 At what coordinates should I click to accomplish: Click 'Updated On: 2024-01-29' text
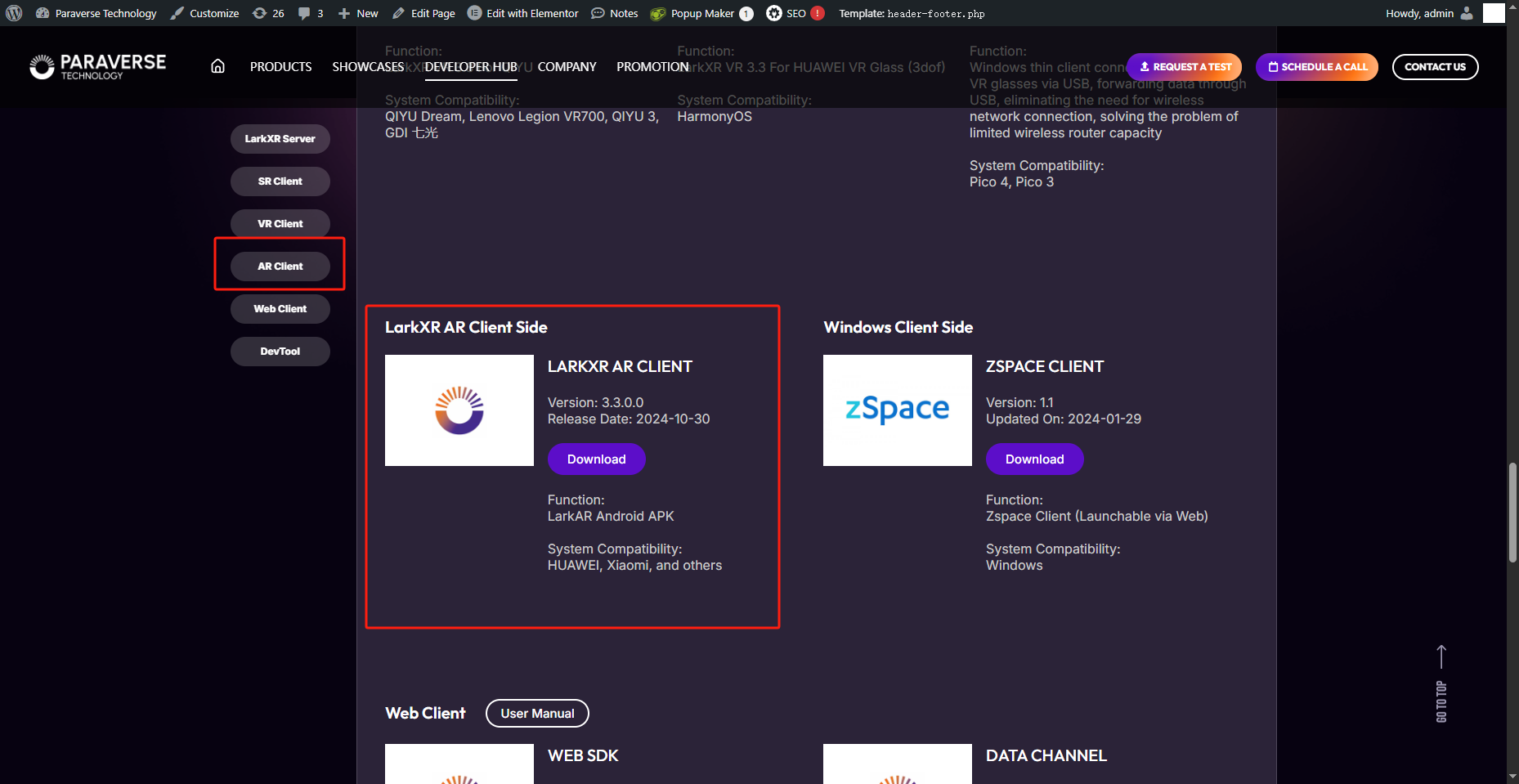click(1064, 419)
